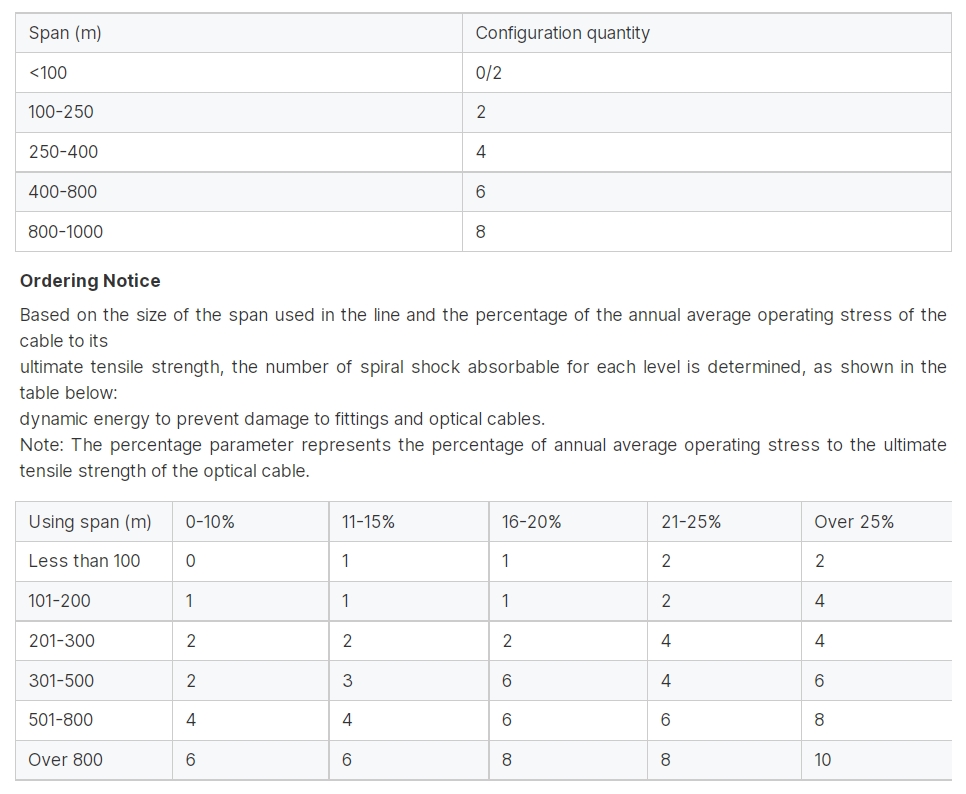Click the '100-250' span row
This screenshot has height=794, width=966.
click(x=483, y=112)
